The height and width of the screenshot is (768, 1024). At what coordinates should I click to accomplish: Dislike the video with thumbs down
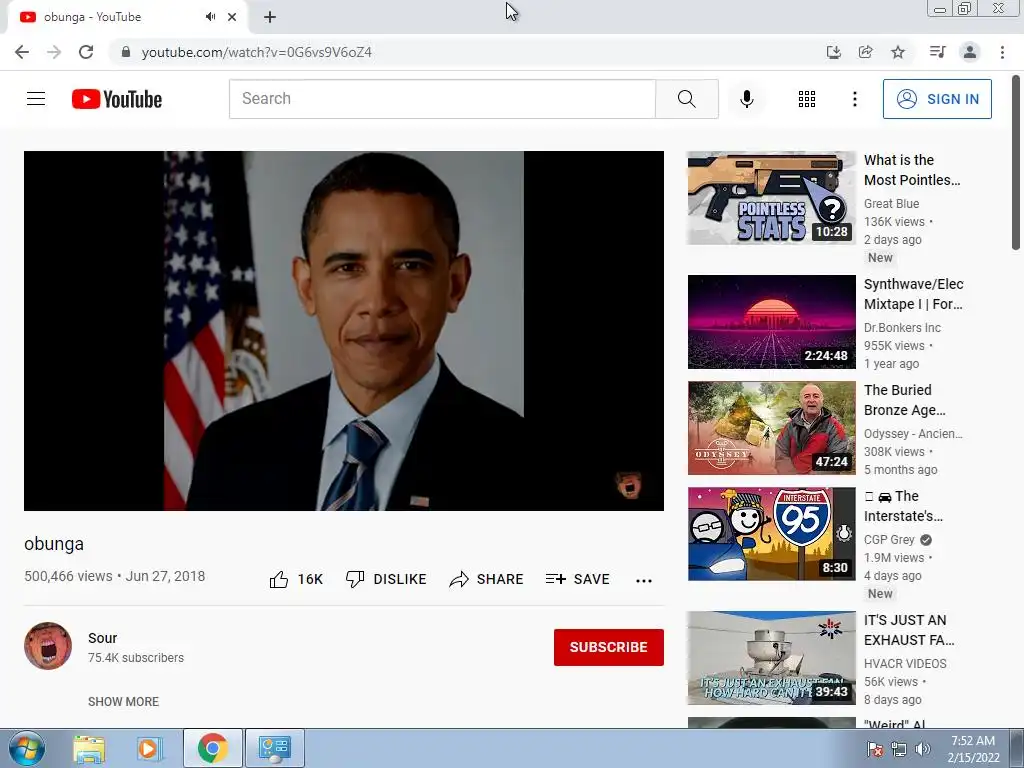(386, 579)
